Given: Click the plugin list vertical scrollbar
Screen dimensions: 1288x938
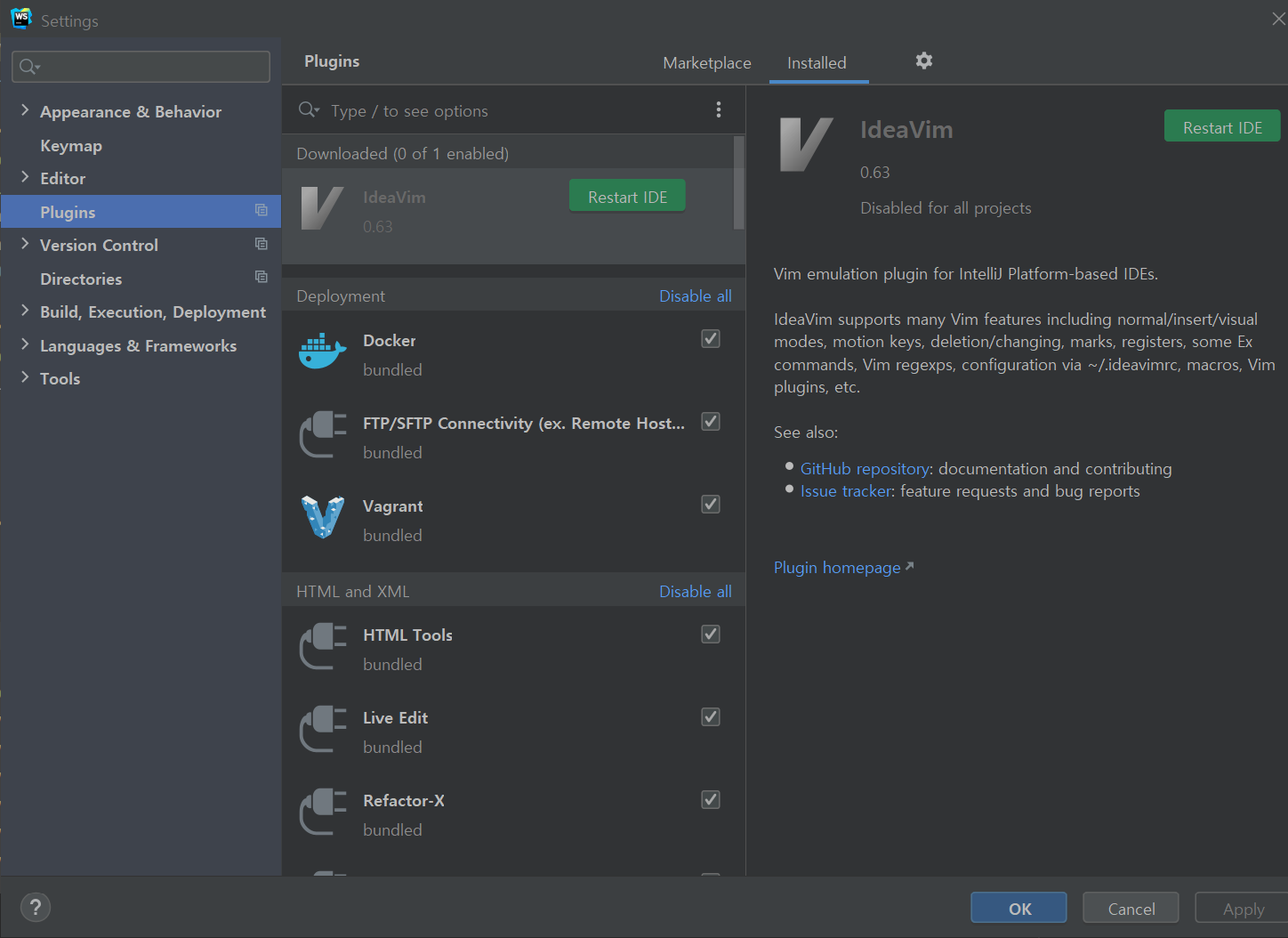Looking at the screenshot, I should (x=738, y=182).
